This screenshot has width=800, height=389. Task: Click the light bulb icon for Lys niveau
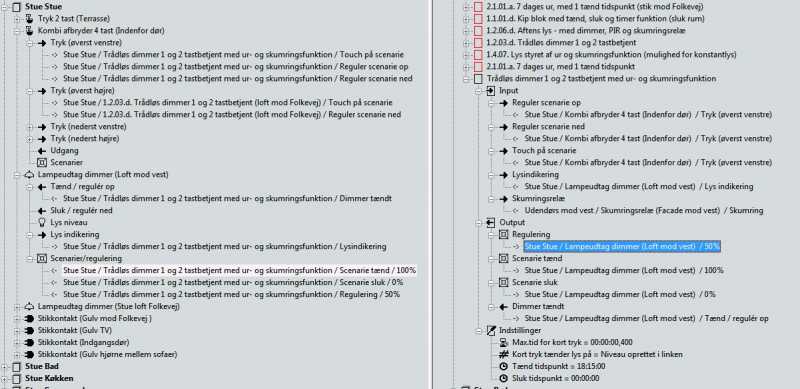tap(42, 223)
